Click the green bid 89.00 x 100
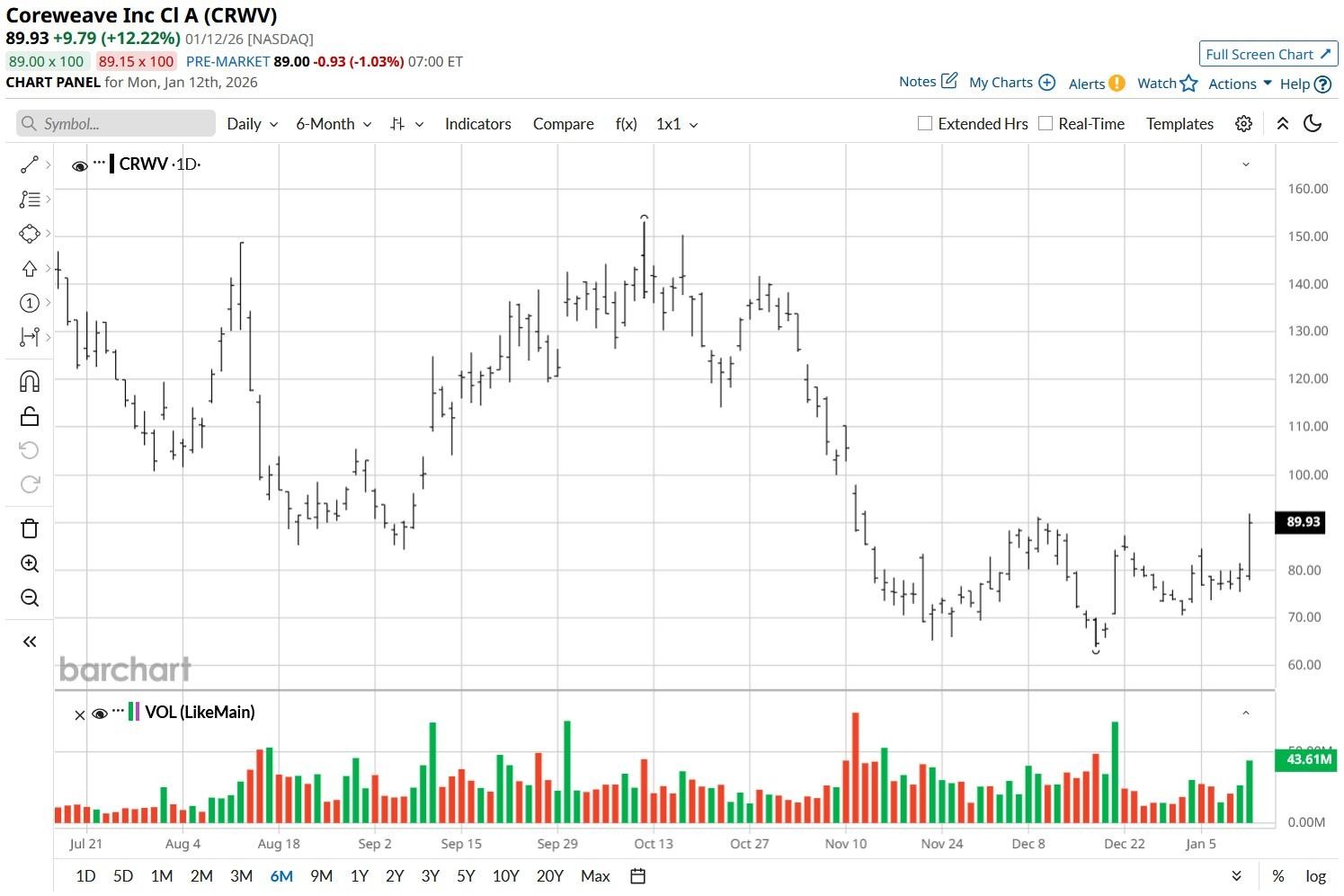The width and height of the screenshot is (1344, 896). click(47, 61)
